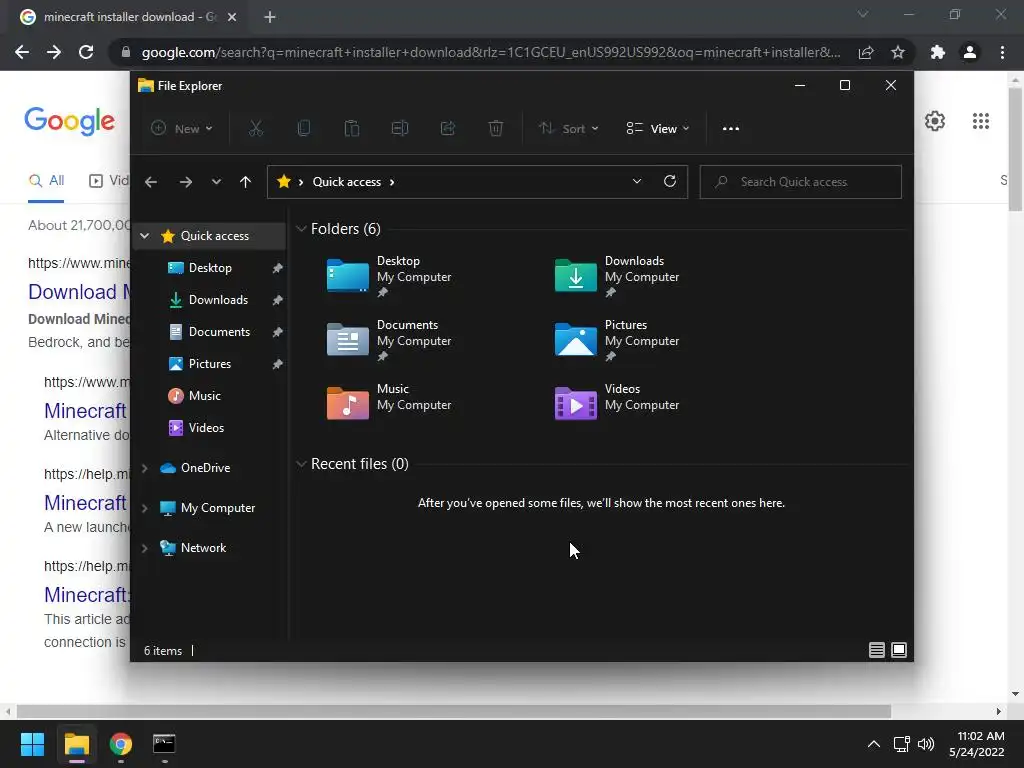The image size is (1024, 768).
Task: Open Chrome's three-dot menu
Action: [1002, 52]
